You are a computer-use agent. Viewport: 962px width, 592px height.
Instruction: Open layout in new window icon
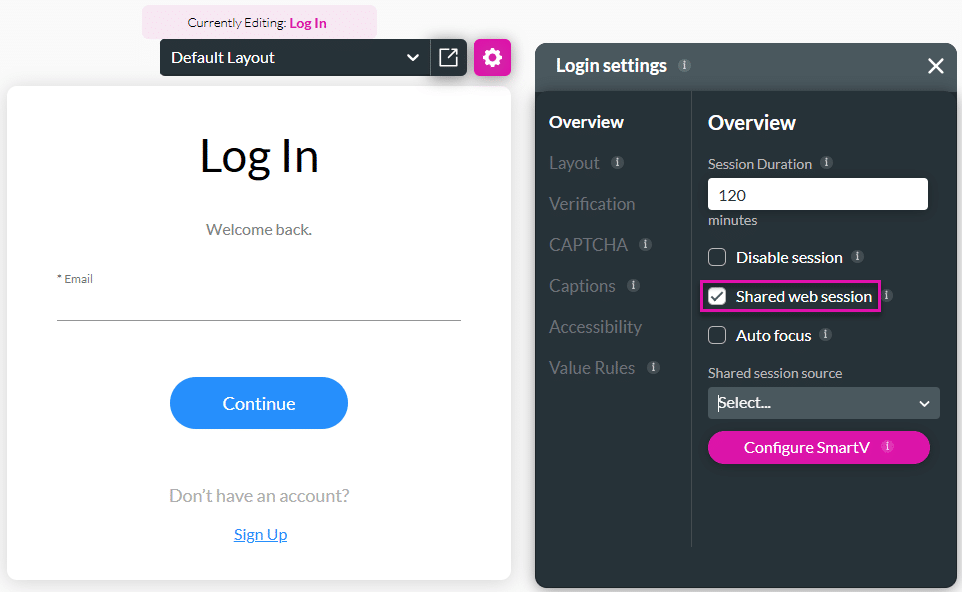(x=448, y=58)
